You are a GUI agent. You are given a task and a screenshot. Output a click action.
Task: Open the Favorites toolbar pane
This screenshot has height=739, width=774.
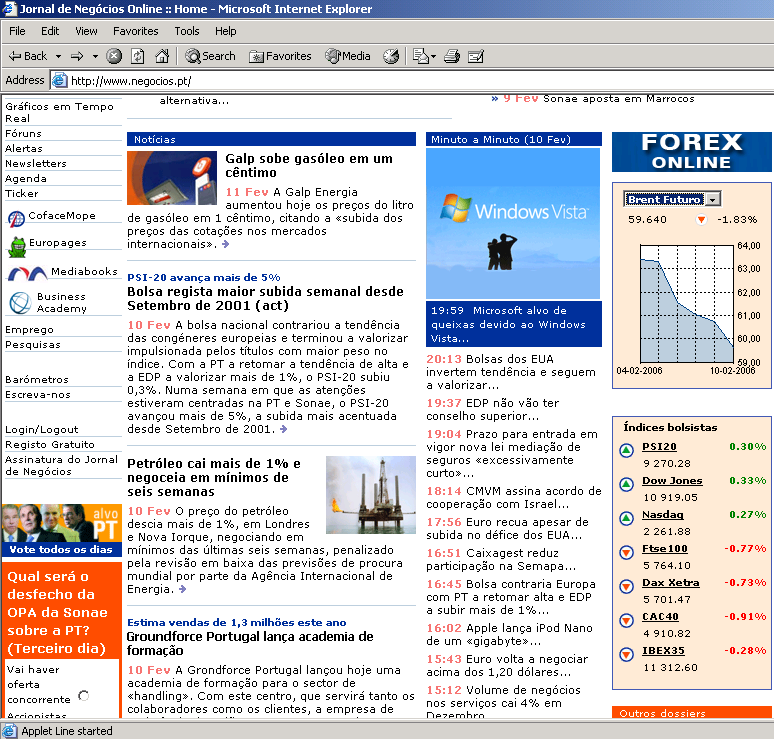pos(280,56)
